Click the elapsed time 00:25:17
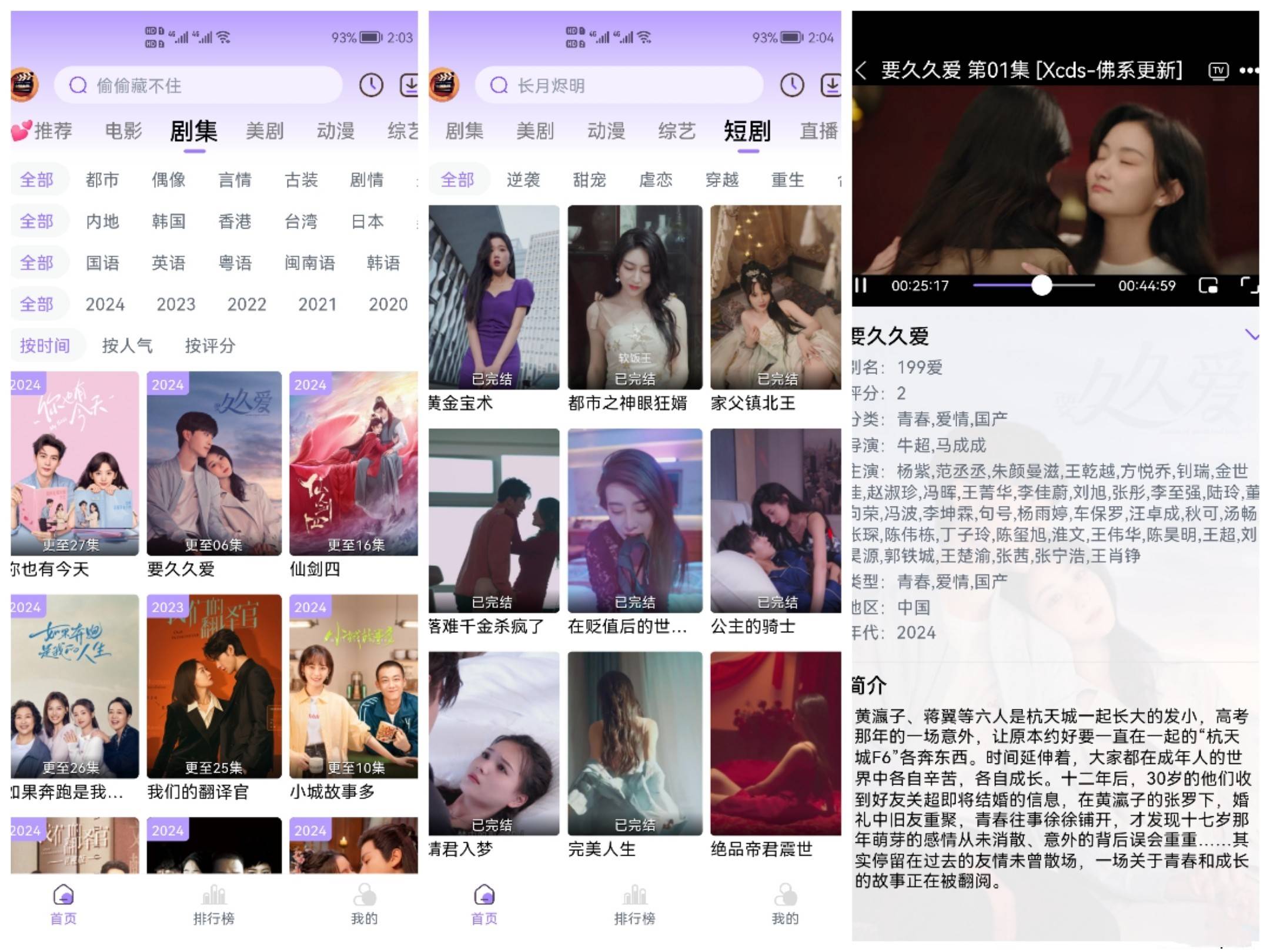This screenshot has height=952, width=1270. pyautogui.click(x=920, y=286)
